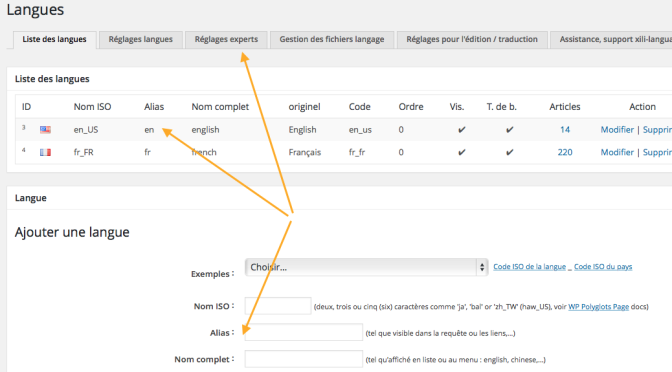Image resolution: width=672 pixels, height=372 pixels.
Task: Focus the Alias text input field
Action: [303, 333]
